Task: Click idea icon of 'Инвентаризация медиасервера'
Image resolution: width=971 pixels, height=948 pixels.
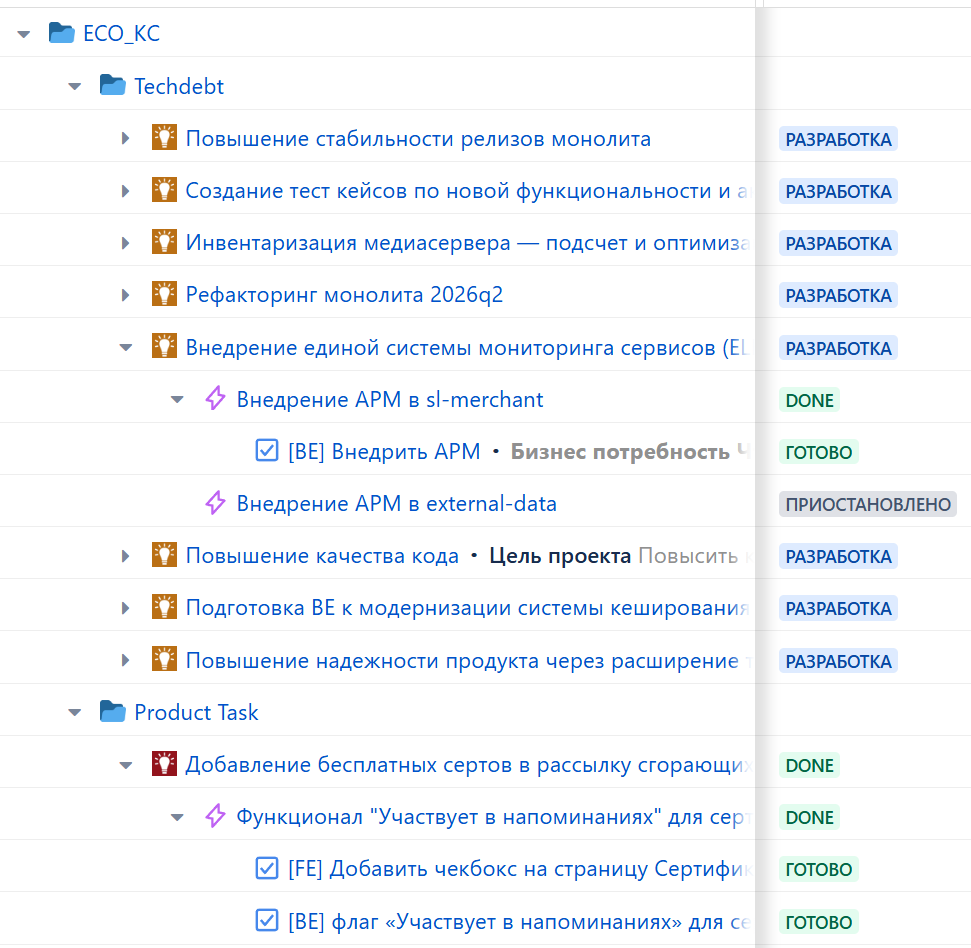Action: [164, 242]
